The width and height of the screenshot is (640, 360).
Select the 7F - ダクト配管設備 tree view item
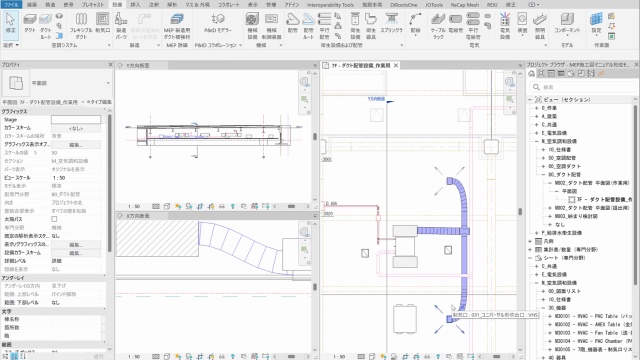pyautogui.click(x=604, y=200)
